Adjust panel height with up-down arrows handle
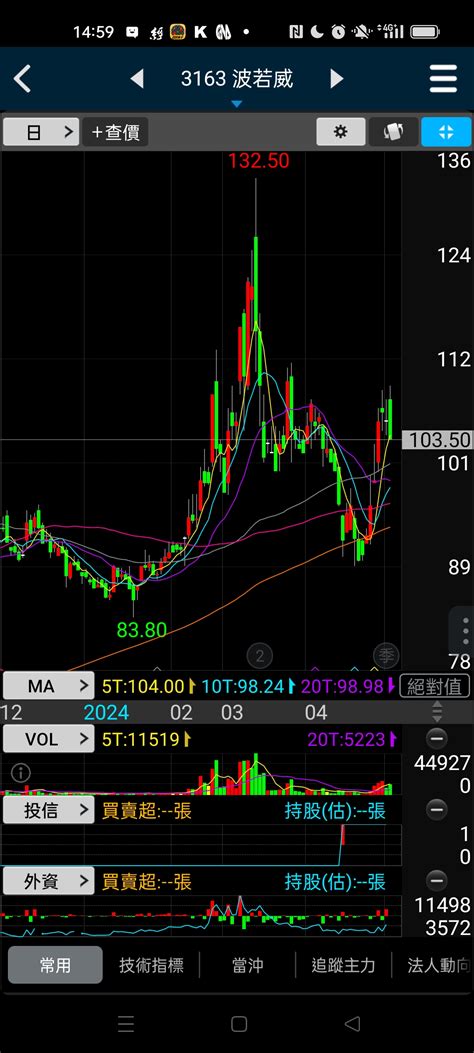 click(x=436, y=712)
